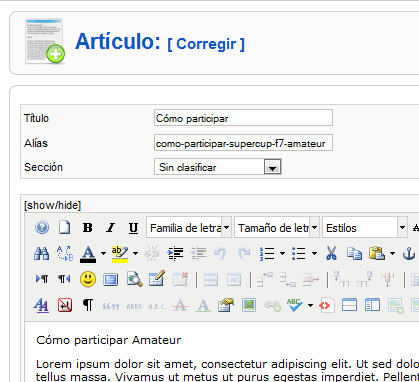Toggle underline formatting

133,228
